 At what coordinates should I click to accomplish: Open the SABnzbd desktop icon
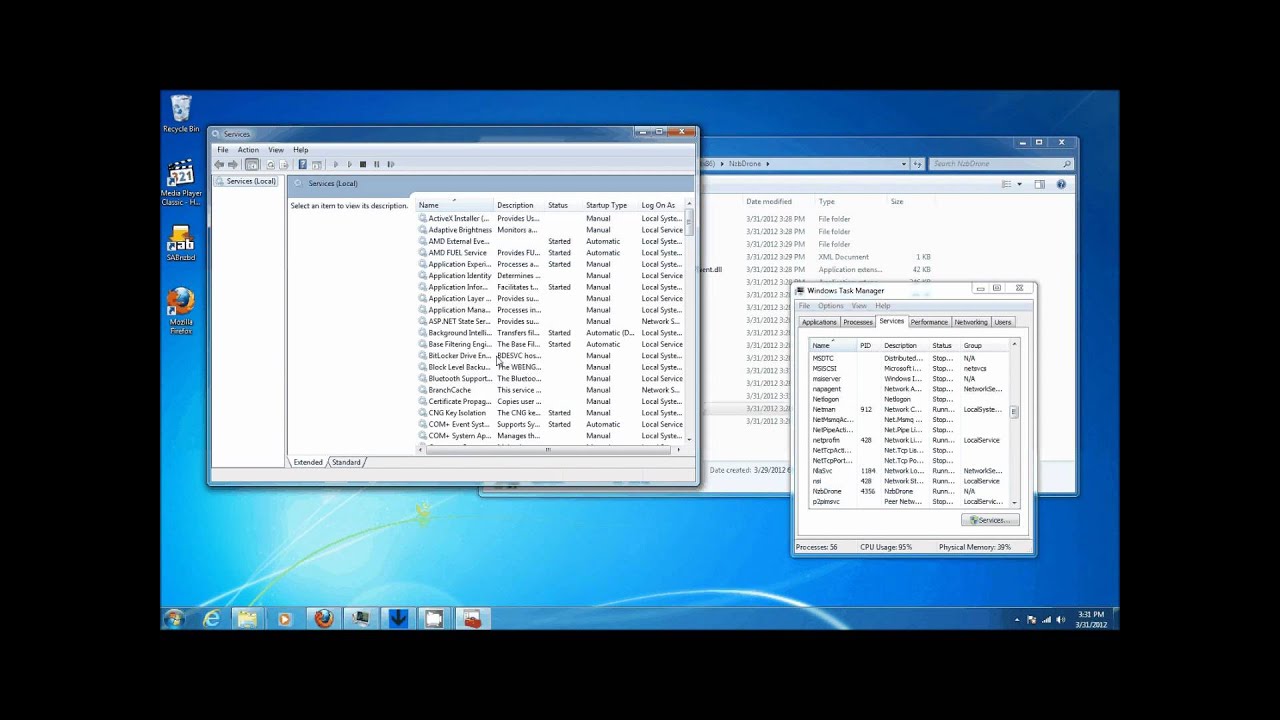click(181, 243)
